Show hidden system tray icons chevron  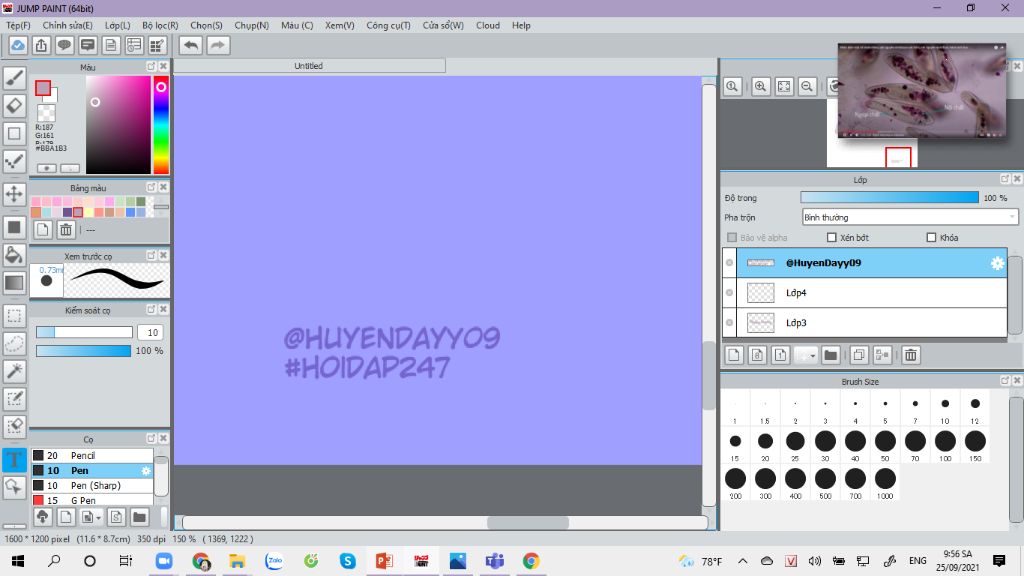743,561
